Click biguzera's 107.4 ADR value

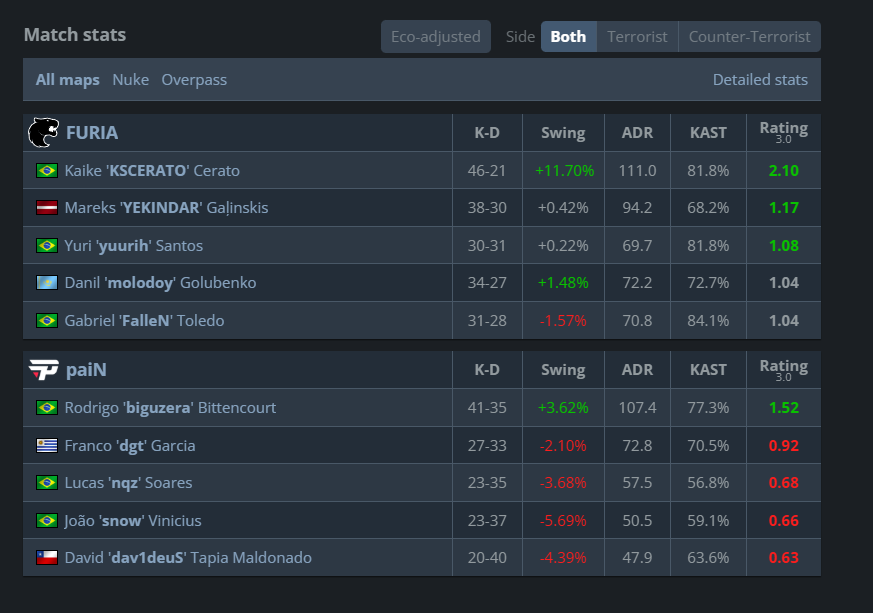(x=637, y=408)
